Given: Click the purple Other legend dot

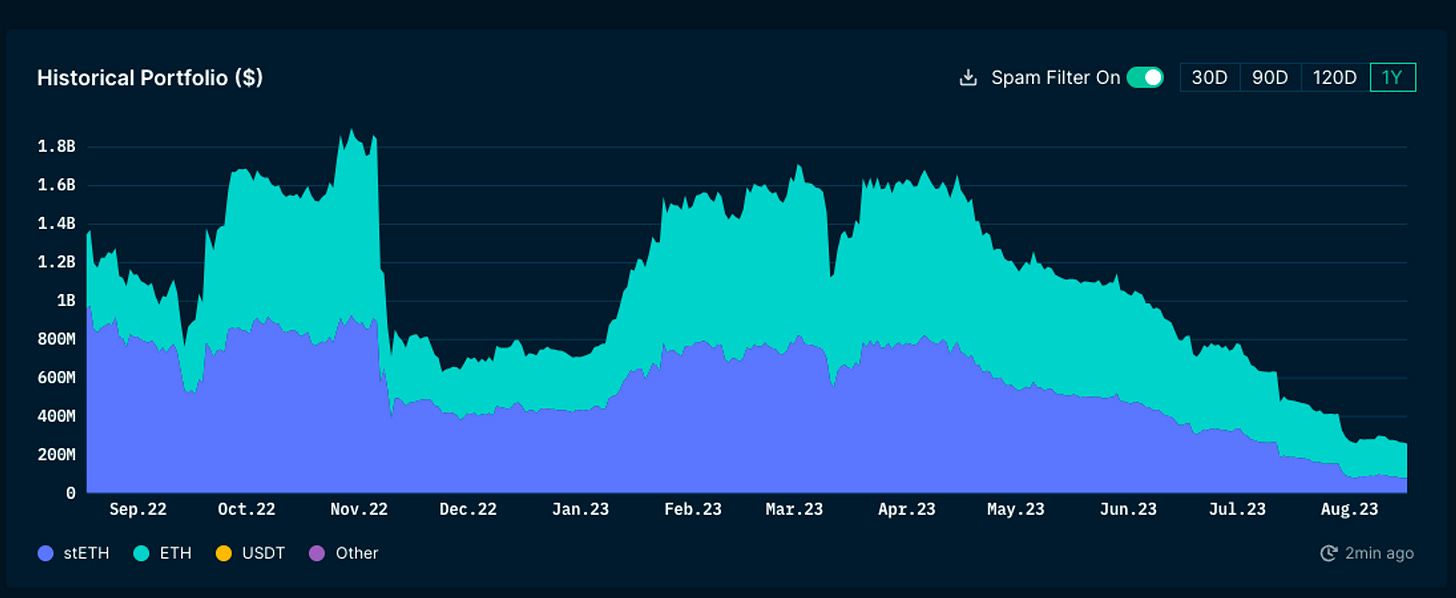Looking at the screenshot, I should point(317,553).
